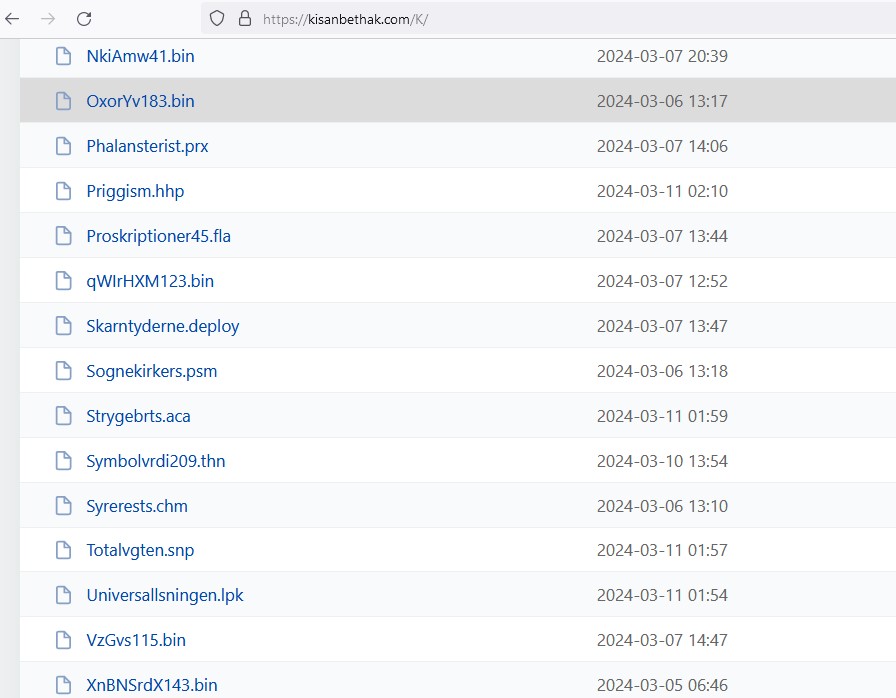The height and width of the screenshot is (698, 896).
Task: Open the Symbolvrdi209.thn link
Action: point(156,461)
